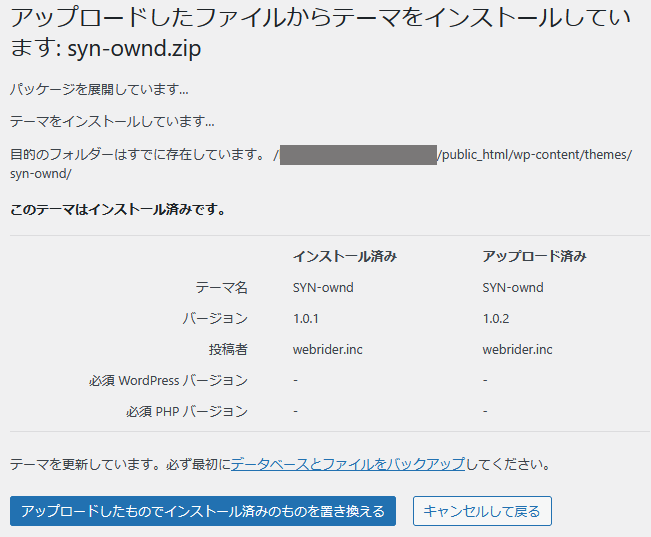
Task: Select the アップロード済み column header
Action: (534, 256)
